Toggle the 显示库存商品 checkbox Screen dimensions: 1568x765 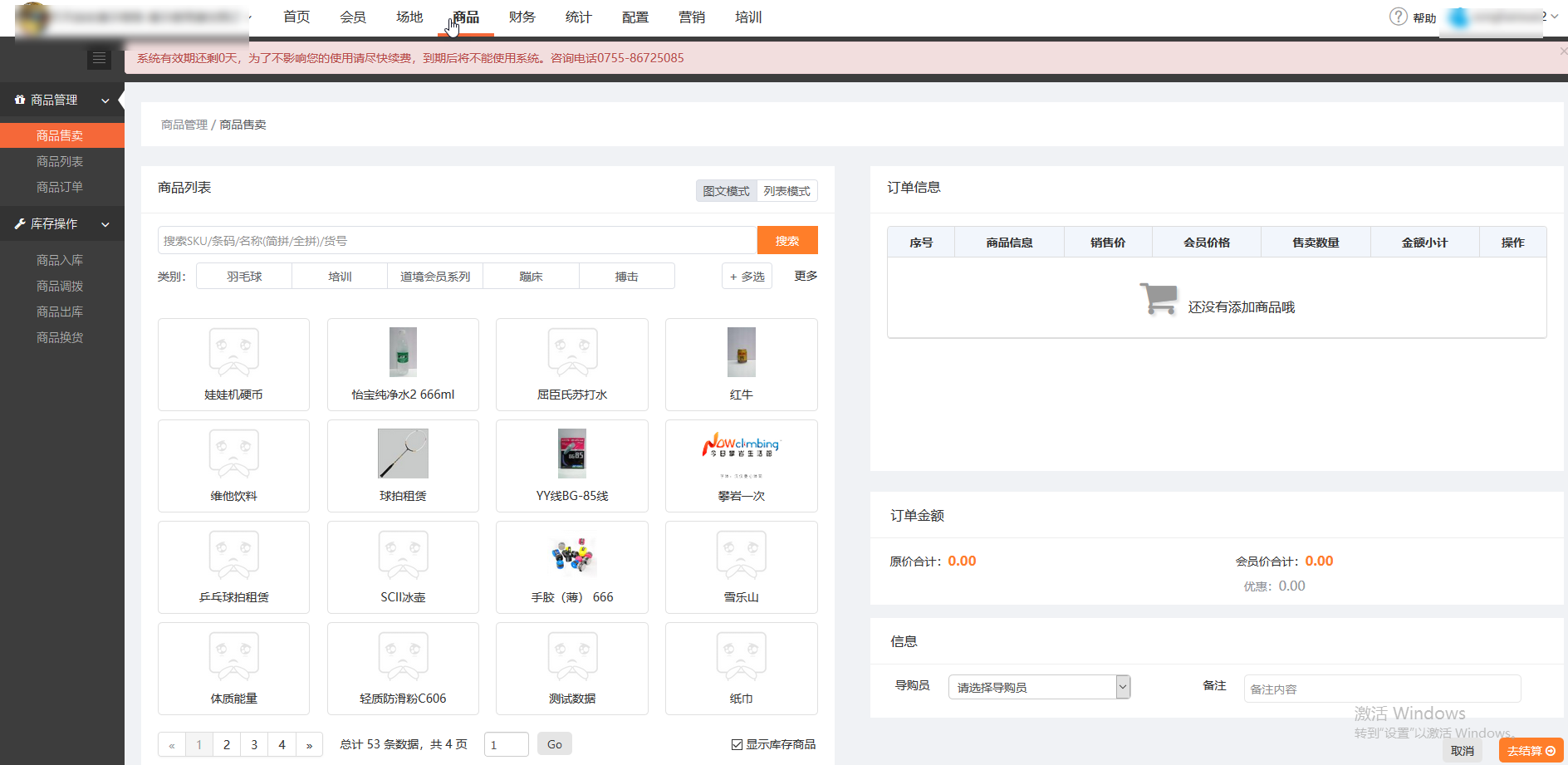pyautogui.click(x=737, y=744)
